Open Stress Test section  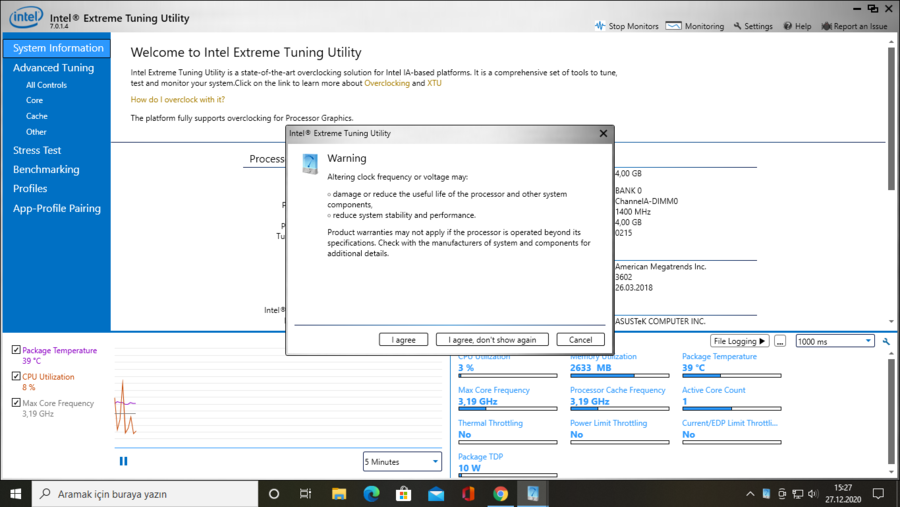[x=37, y=150]
